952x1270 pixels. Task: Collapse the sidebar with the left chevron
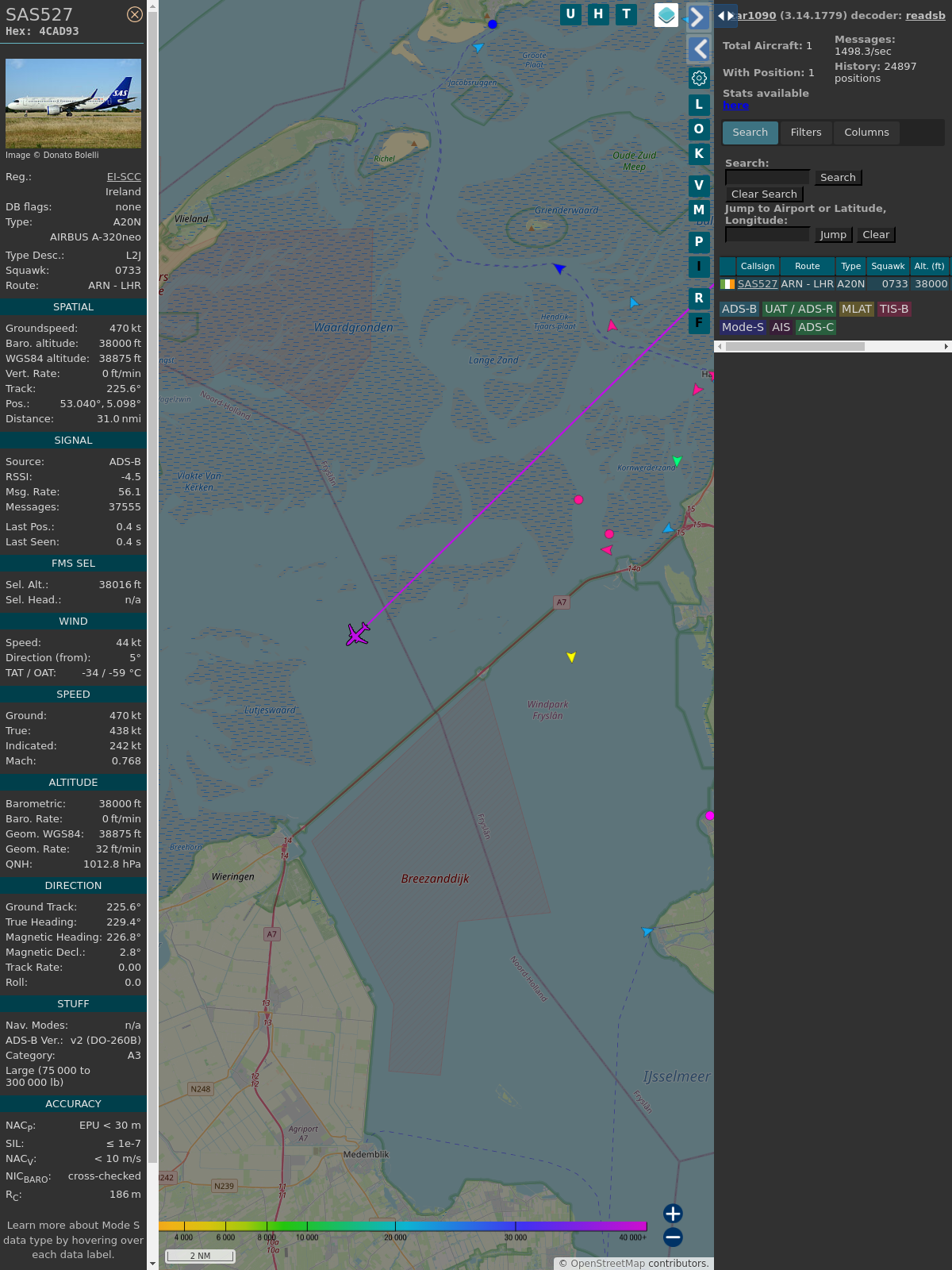coord(698,49)
